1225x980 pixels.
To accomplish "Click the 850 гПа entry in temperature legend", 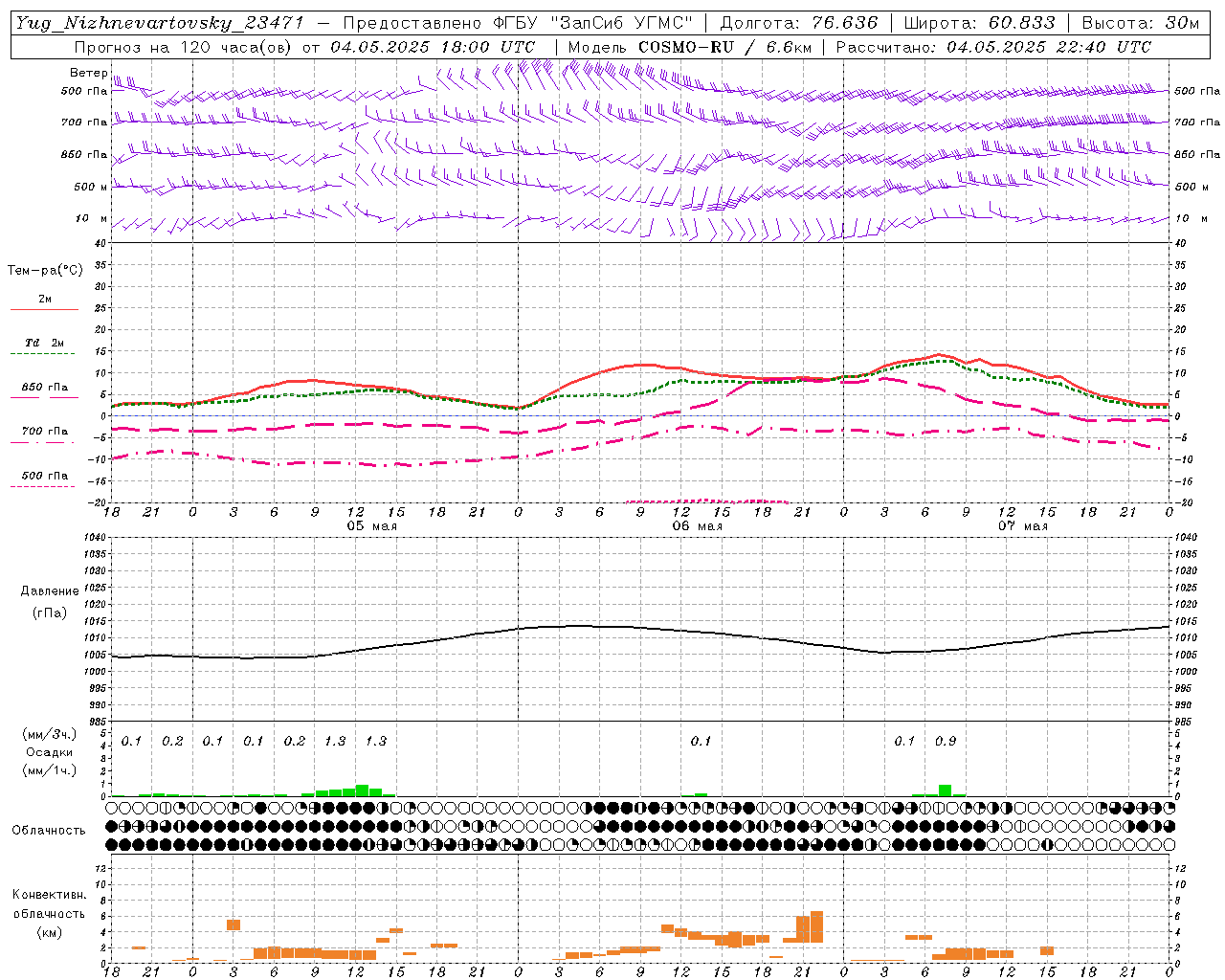I will click(45, 388).
